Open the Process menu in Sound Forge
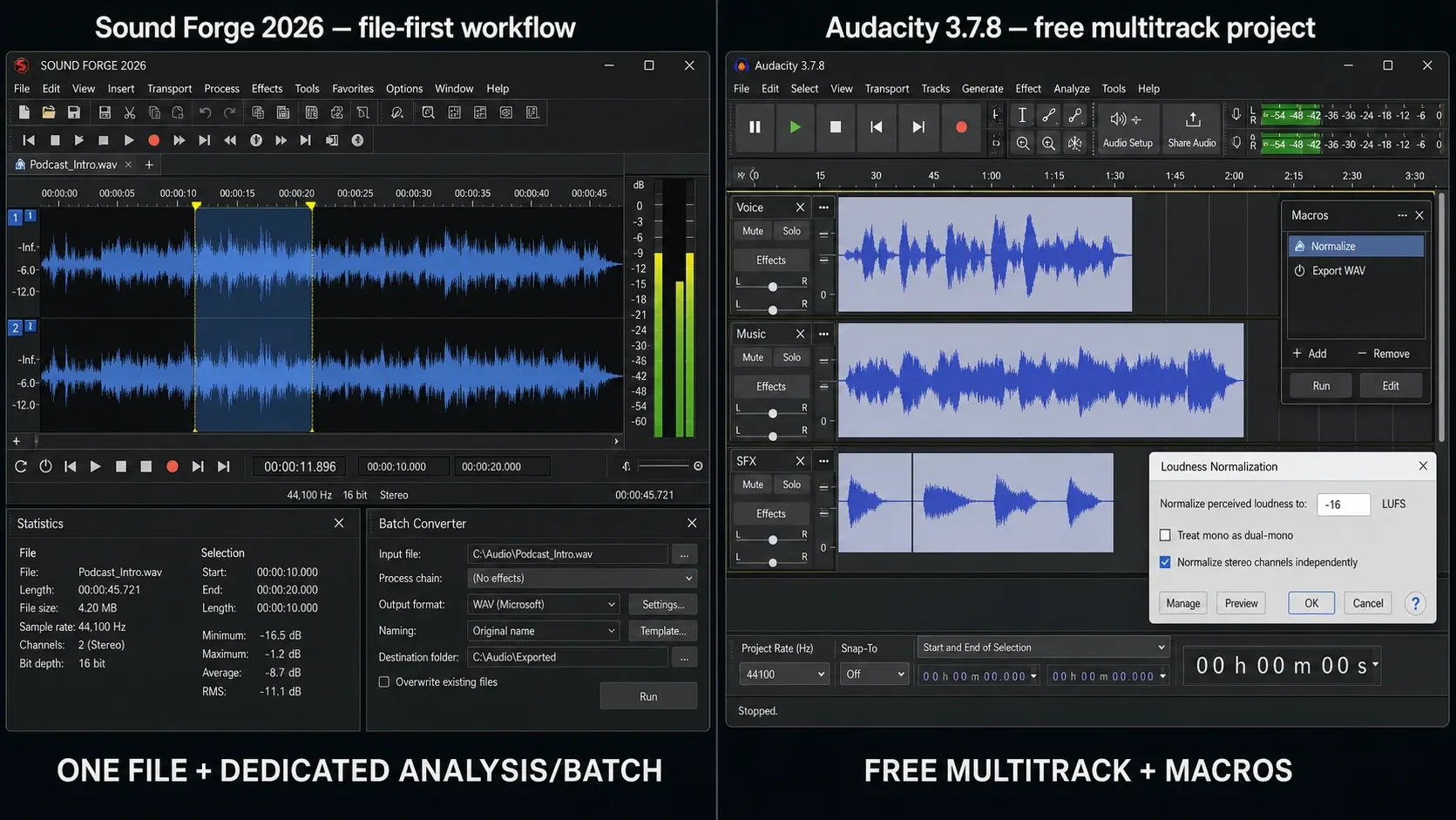This screenshot has height=820, width=1456. [x=221, y=89]
